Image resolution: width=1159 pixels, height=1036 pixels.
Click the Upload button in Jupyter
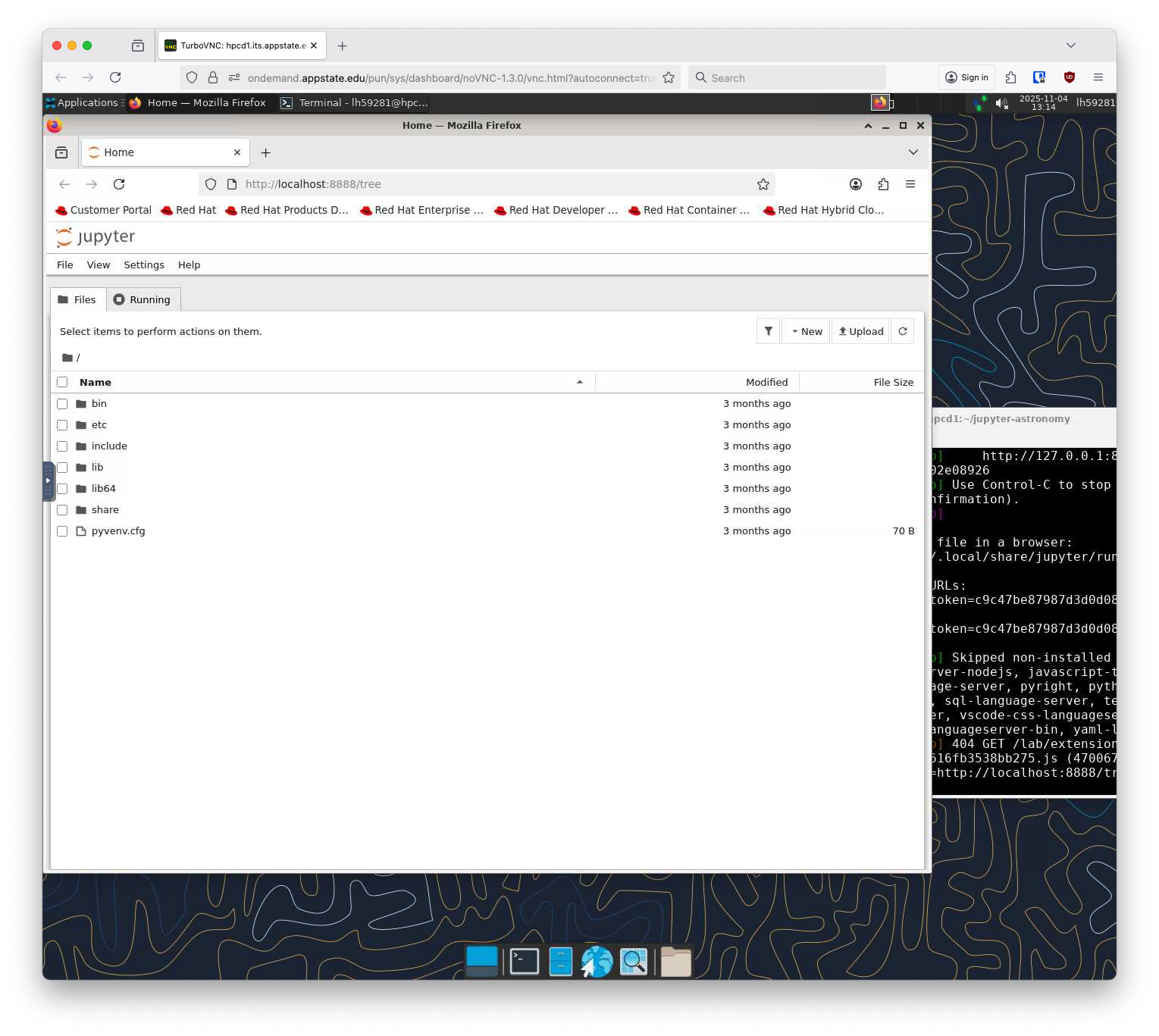coord(860,331)
